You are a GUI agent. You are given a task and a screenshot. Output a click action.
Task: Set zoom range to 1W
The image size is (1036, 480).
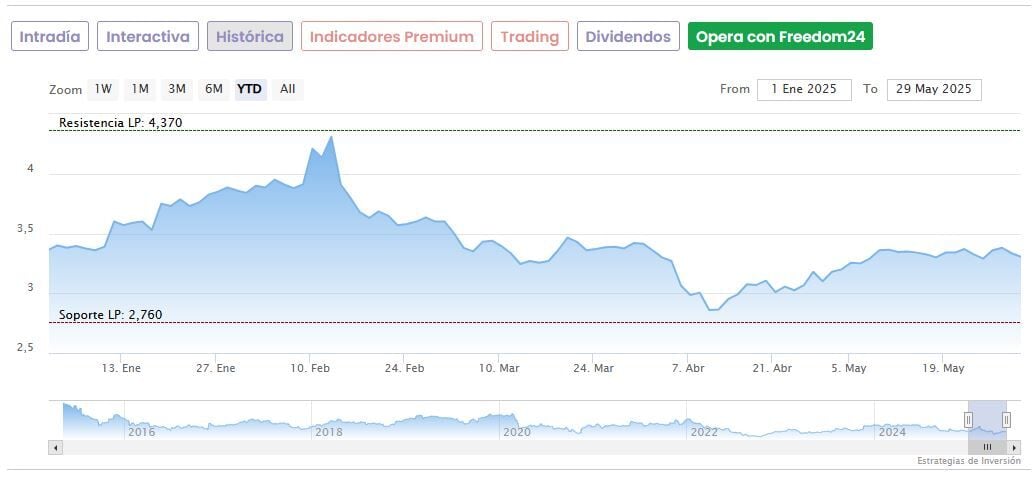pyautogui.click(x=103, y=89)
